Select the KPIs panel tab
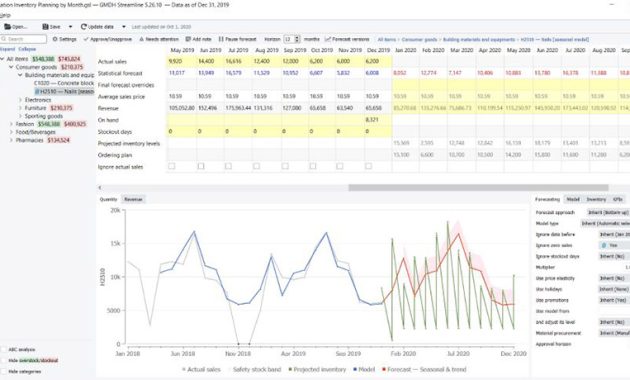This screenshot has height=380, width=630. tap(618, 199)
